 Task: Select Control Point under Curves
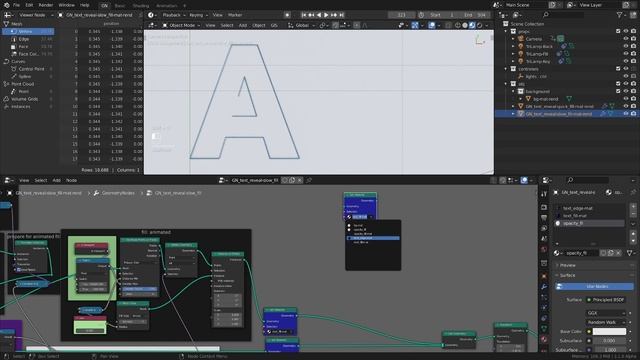coord(29,69)
